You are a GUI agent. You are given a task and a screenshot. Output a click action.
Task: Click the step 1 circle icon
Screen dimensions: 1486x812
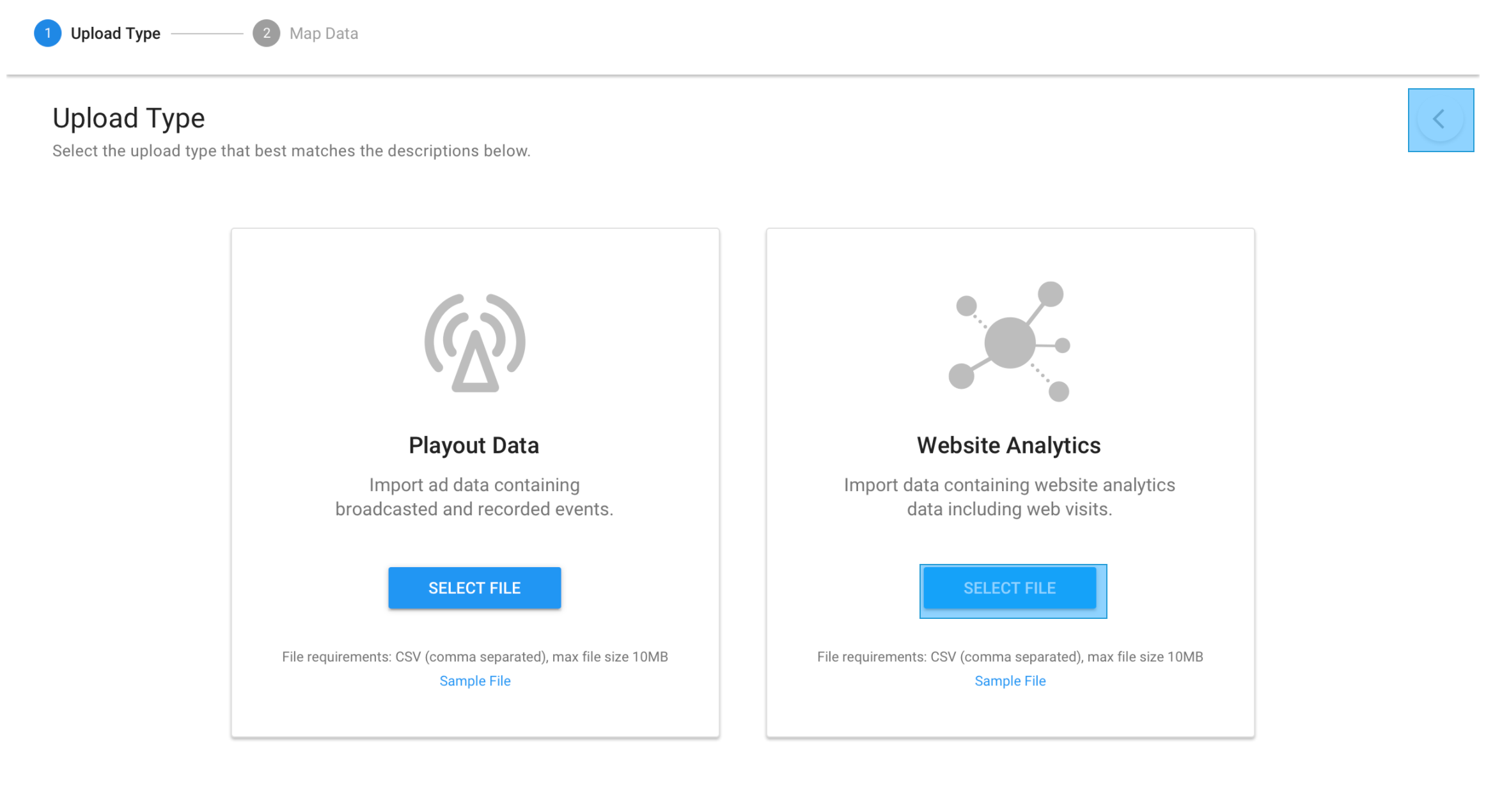[47, 33]
